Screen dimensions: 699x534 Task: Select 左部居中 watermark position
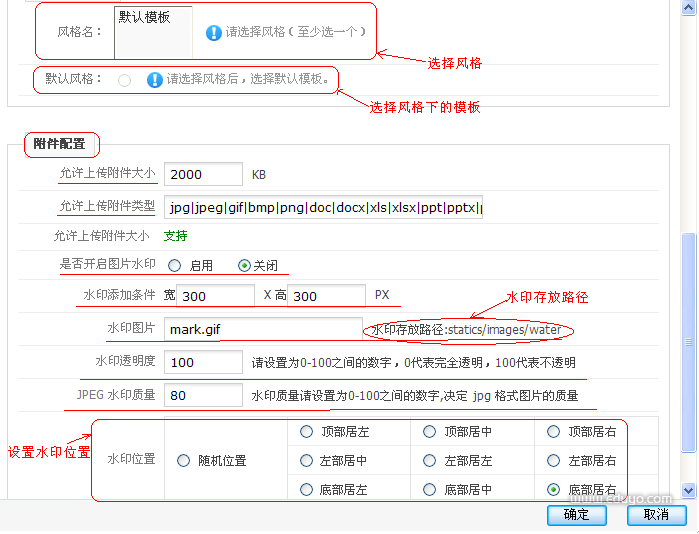306,461
